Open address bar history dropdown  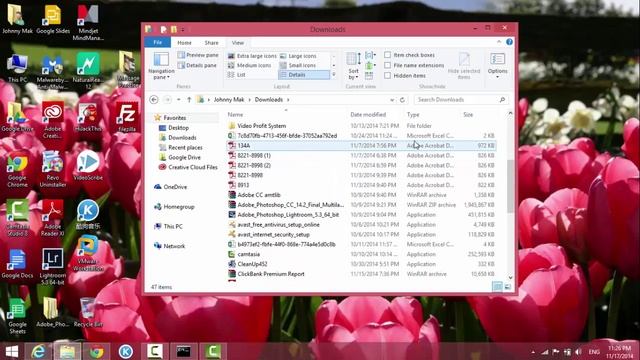(x=392, y=100)
